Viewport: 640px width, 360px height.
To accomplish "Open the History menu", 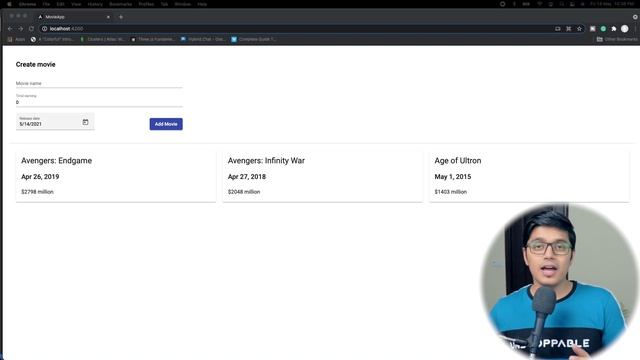I will tap(95, 4).
